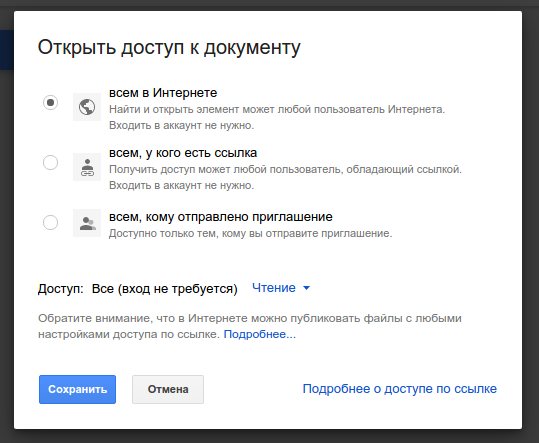
Task: Click the 'всем в Интернете' option title
Action: 163,93
